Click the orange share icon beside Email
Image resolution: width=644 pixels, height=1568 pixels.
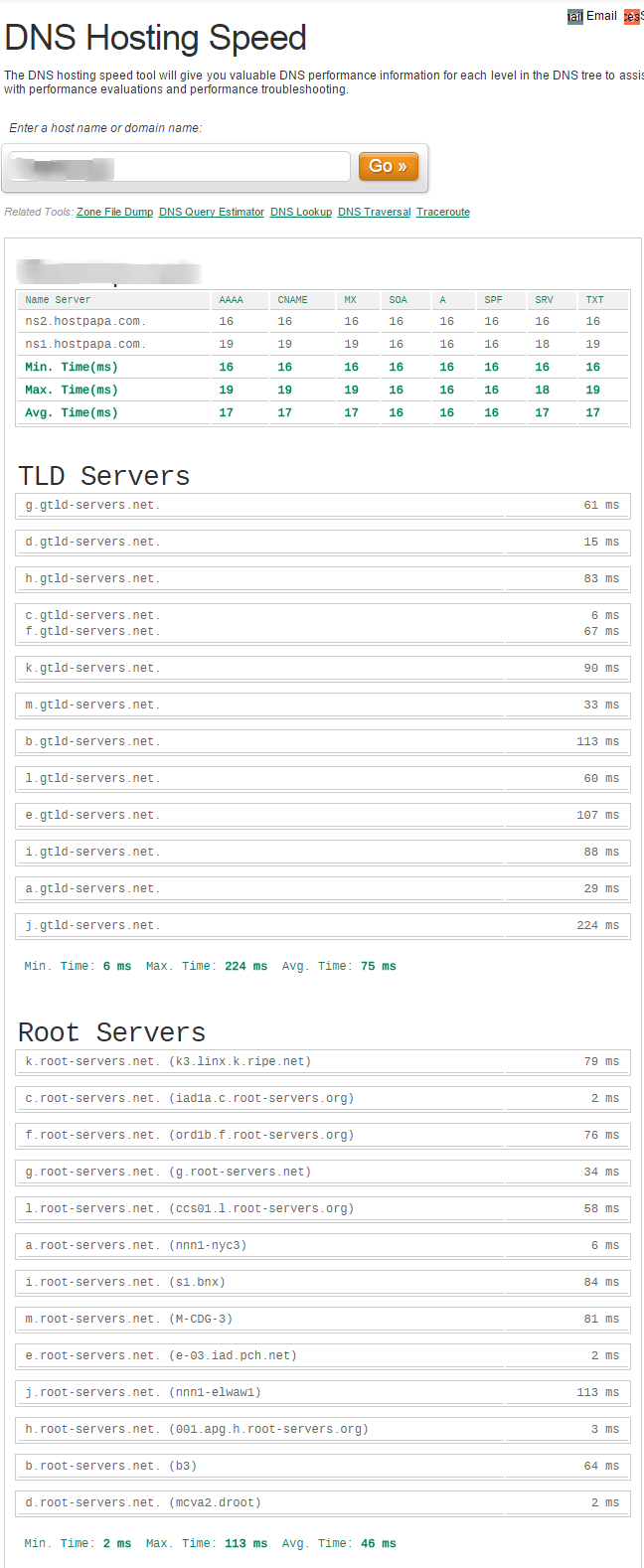[x=632, y=17]
